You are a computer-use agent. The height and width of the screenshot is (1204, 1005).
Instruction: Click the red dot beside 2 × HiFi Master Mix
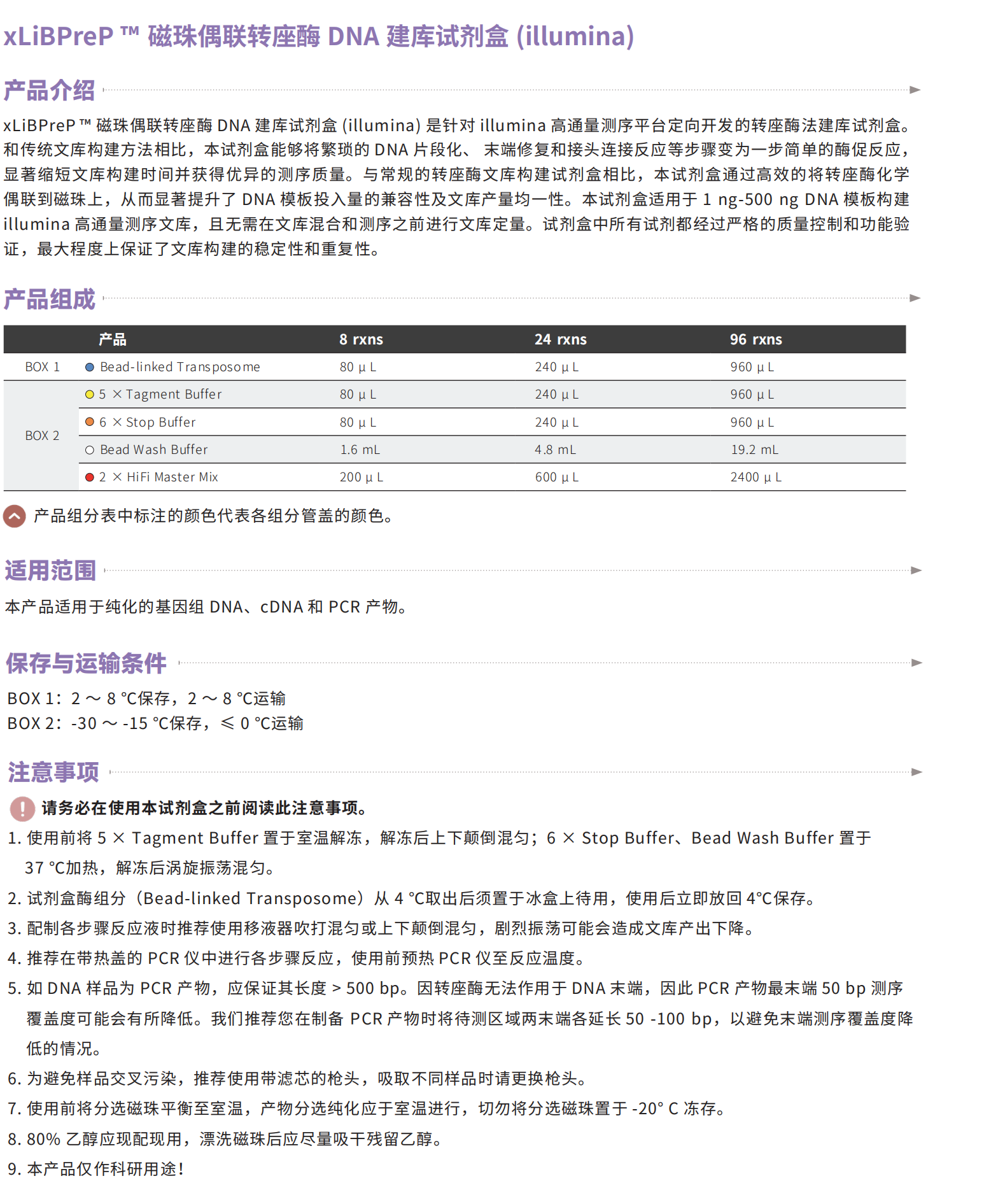[x=90, y=478]
